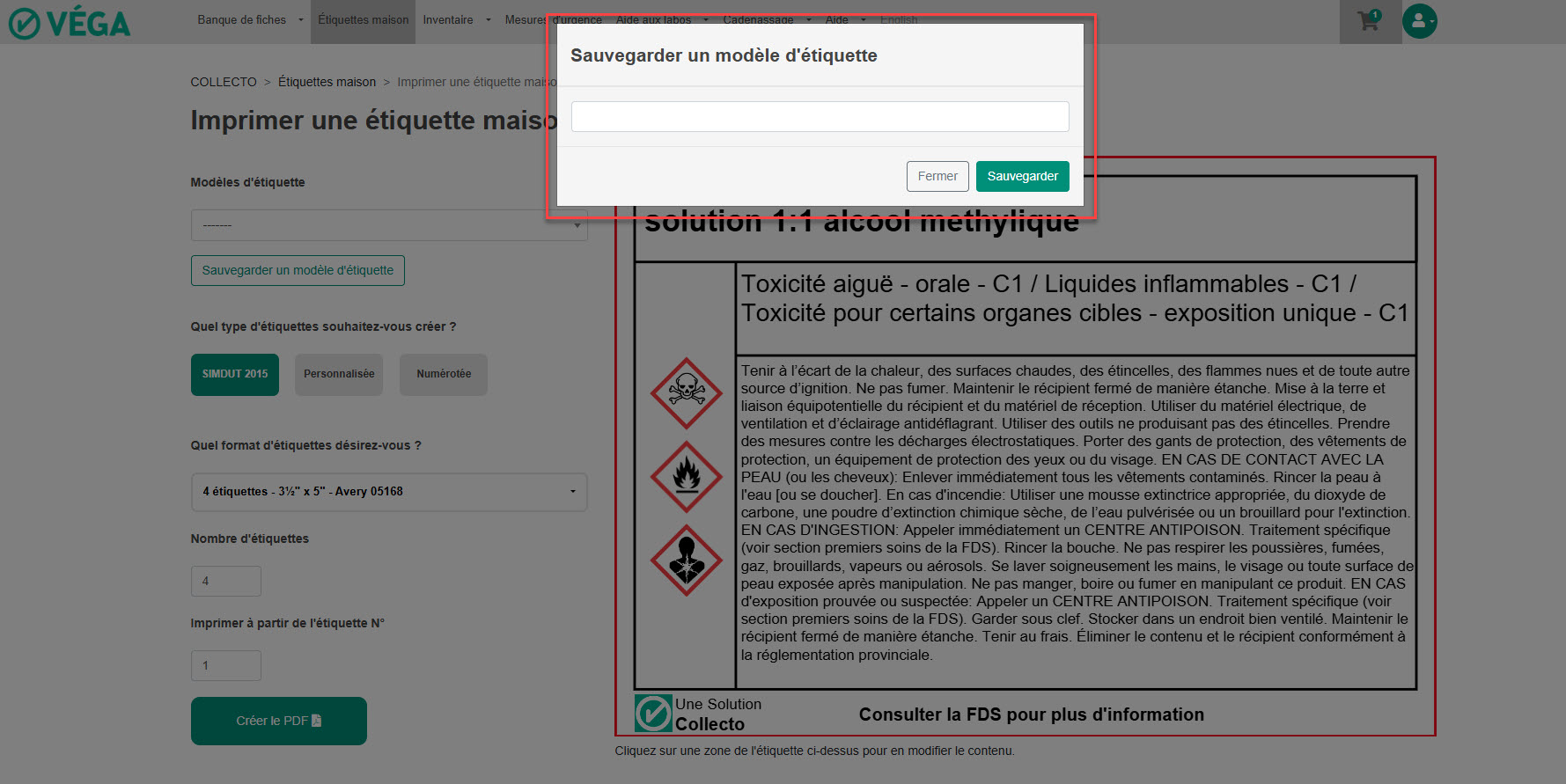Open the Avery 05168 label format dropdown
The width and height of the screenshot is (1566, 784).
[388, 492]
